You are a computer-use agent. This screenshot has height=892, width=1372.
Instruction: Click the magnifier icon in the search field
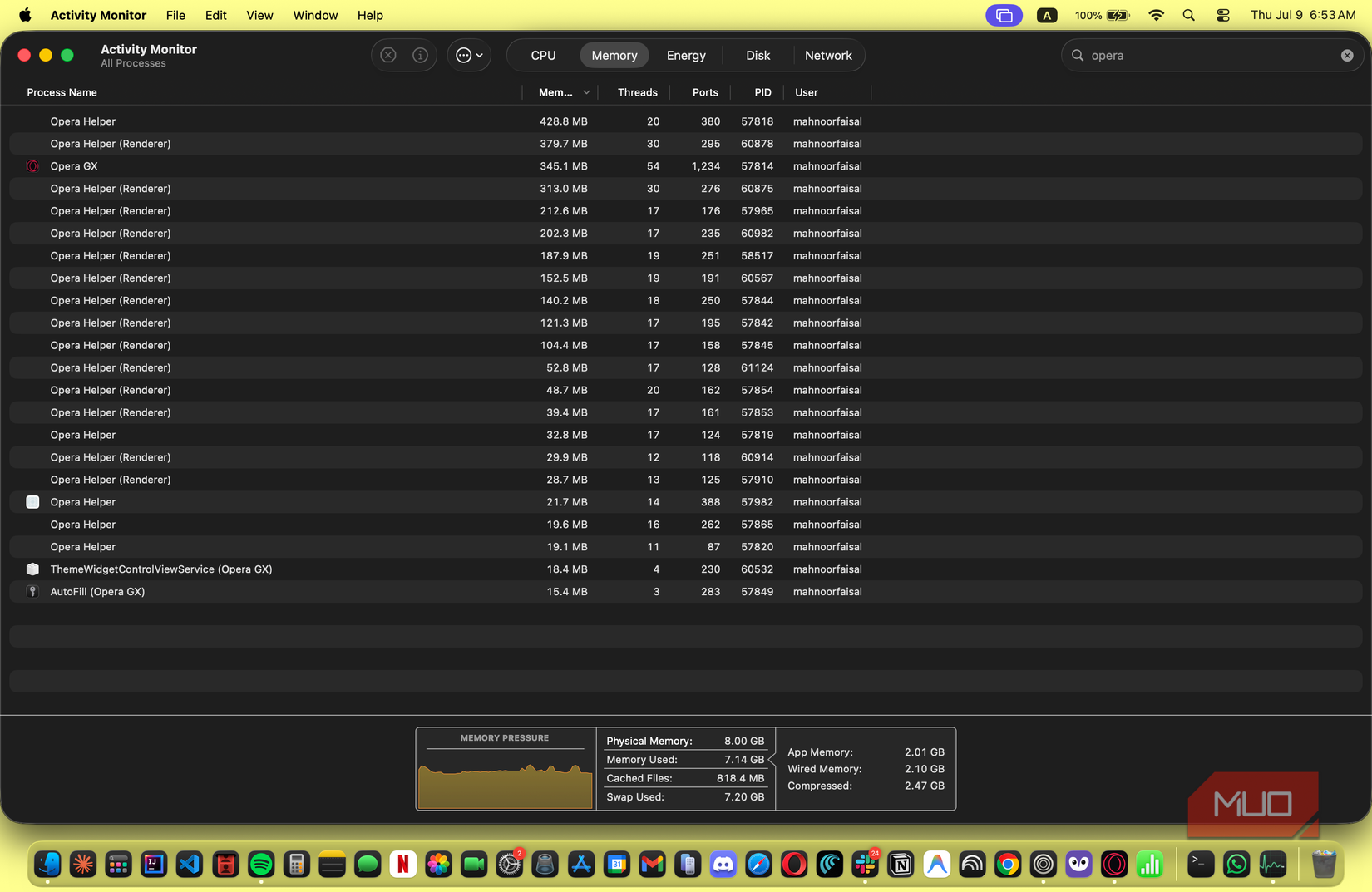pos(1078,55)
